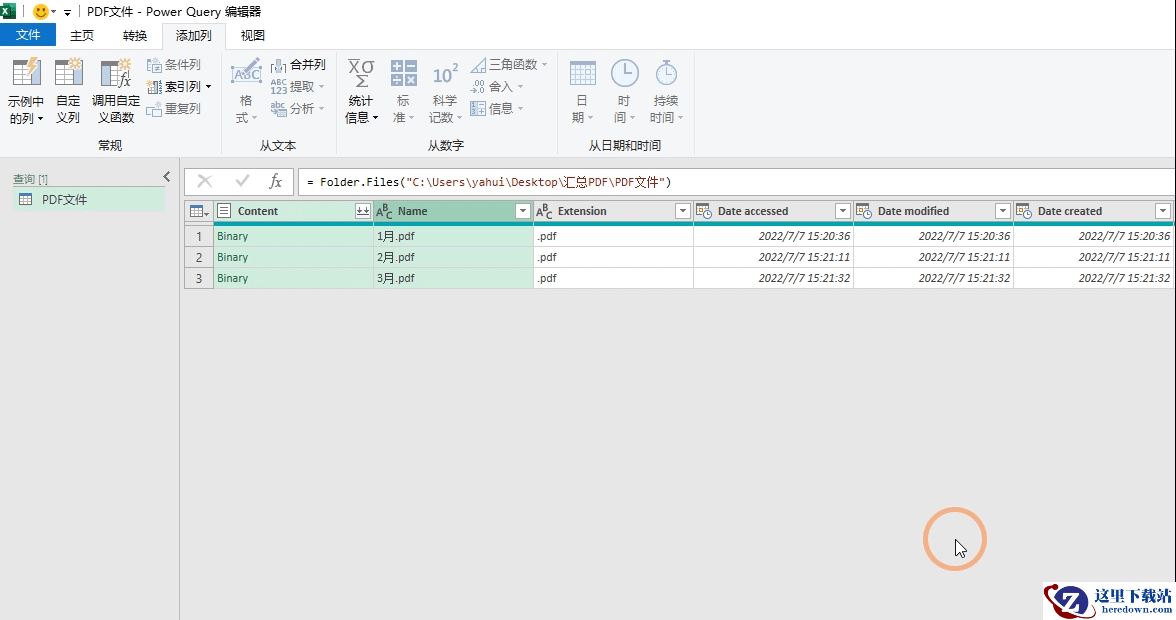This screenshot has width=1176, height=620.
Task: Click 合并列 (merge columns) button
Action: click(x=298, y=65)
